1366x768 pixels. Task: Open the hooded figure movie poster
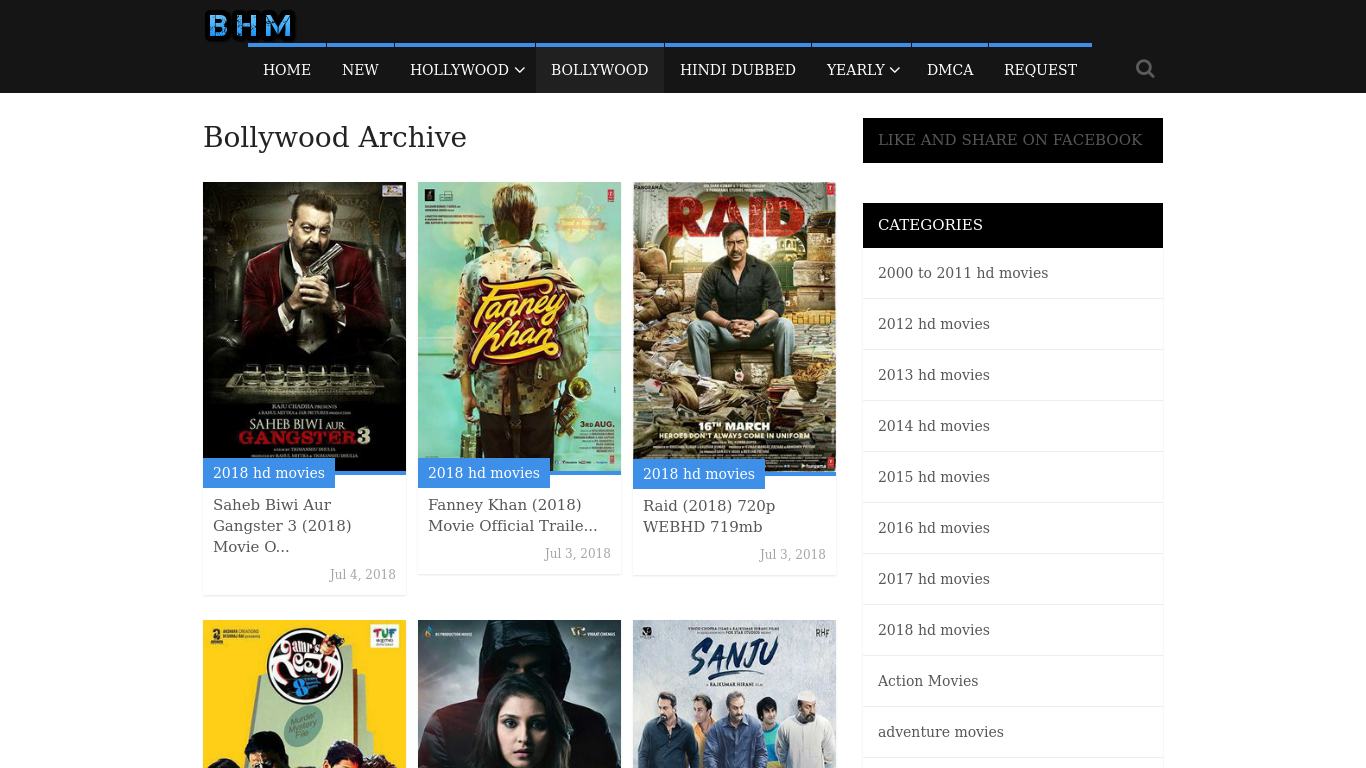coord(519,694)
